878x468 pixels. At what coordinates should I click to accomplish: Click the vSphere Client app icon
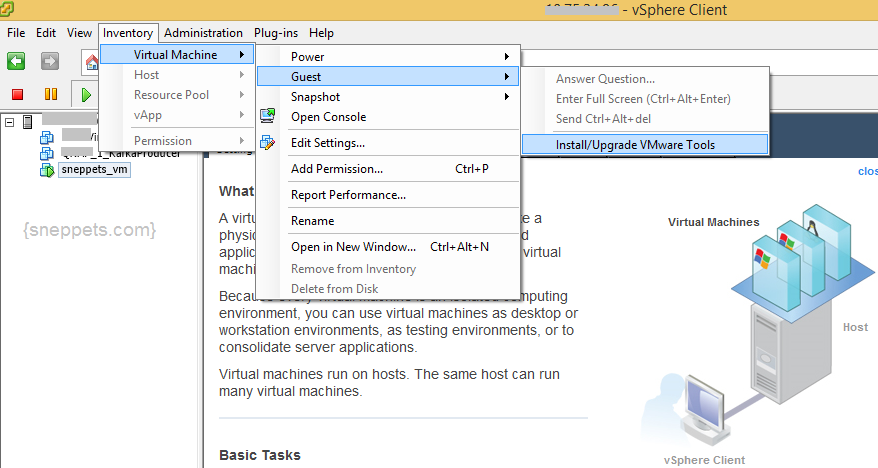(7, 9)
